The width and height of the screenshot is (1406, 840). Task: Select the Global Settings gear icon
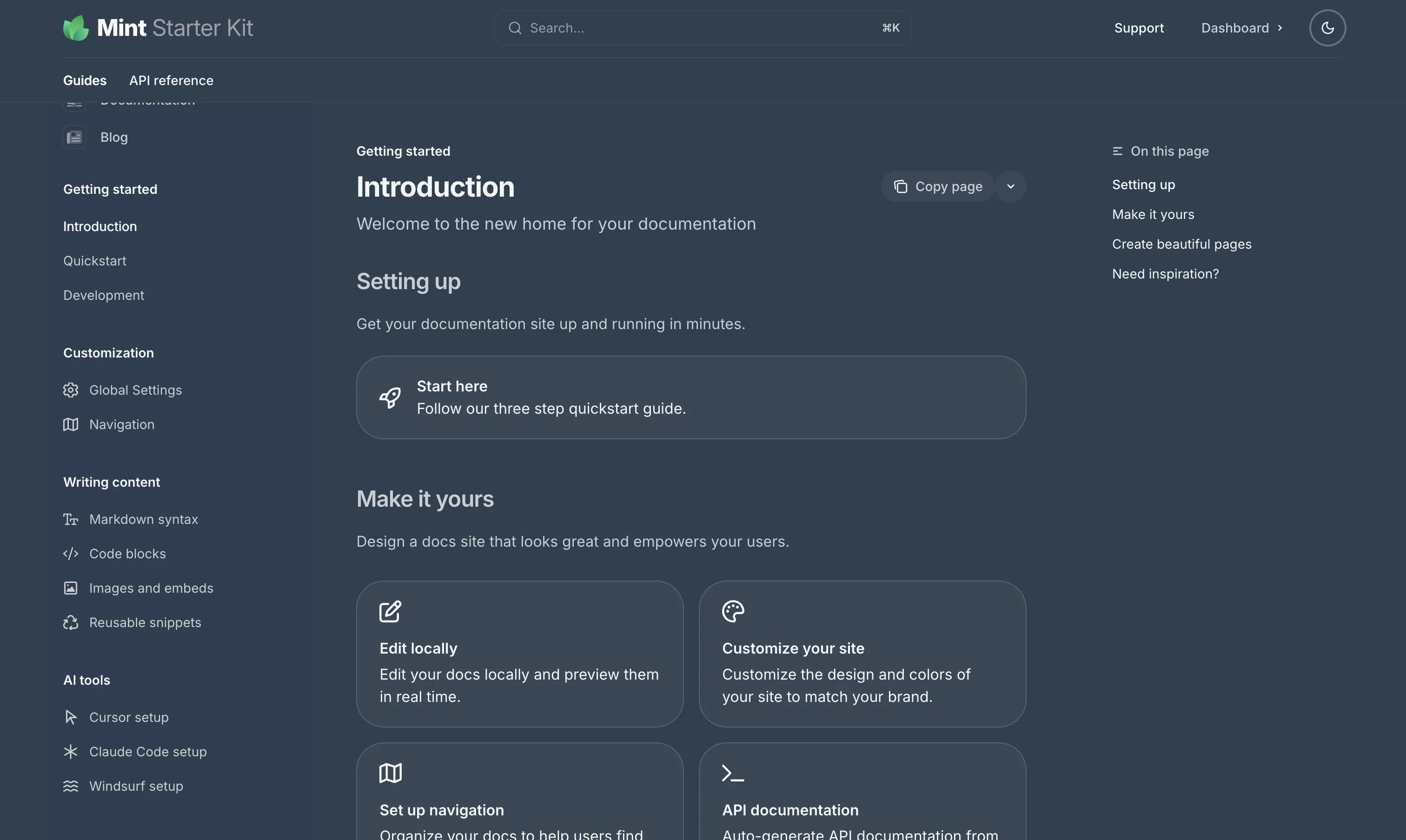[x=70, y=390]
